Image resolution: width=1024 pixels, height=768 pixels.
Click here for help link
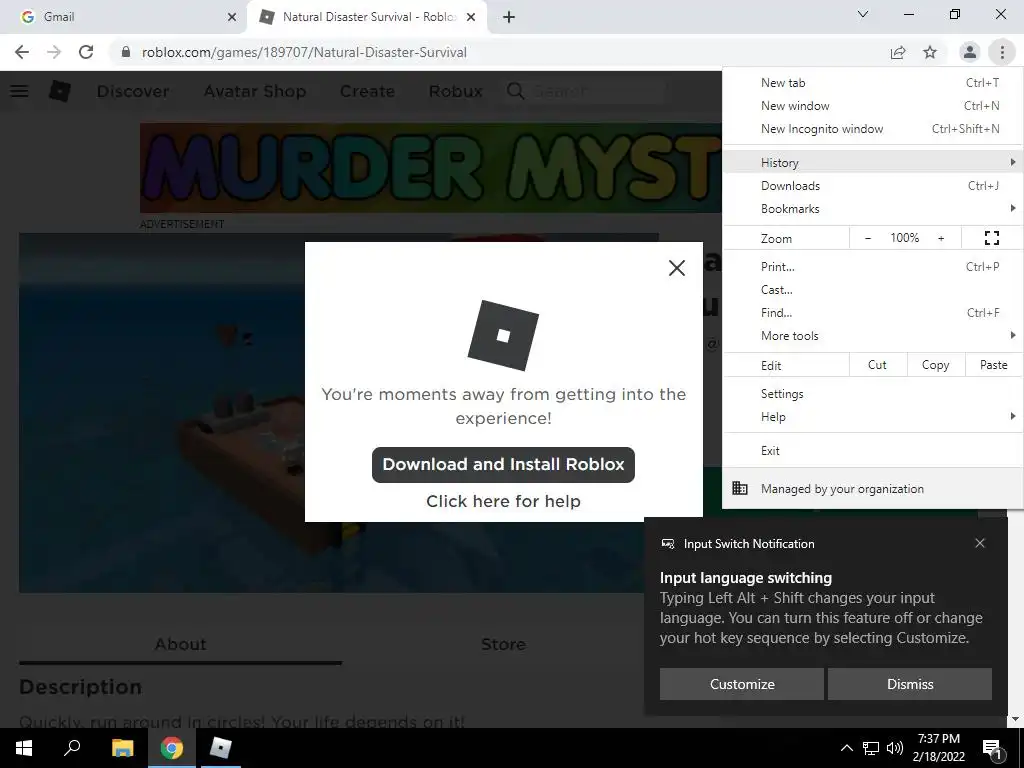[x=504, y=502]
